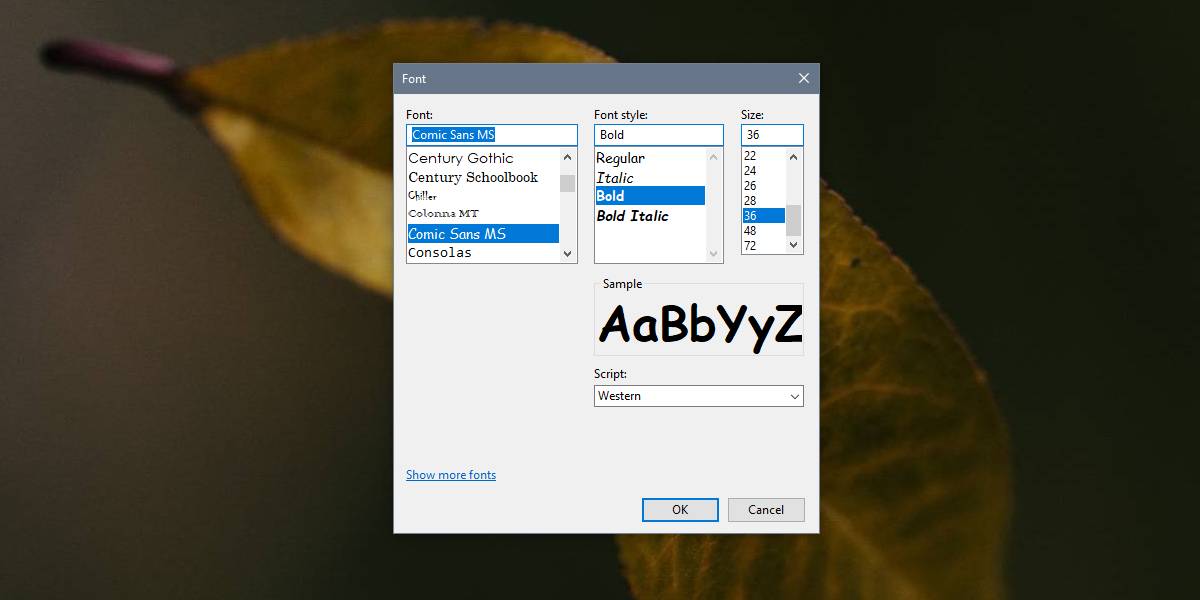Select Century Gothic font
The height and width of the screenshot is (600, 1200).
(x=461, y=158)
